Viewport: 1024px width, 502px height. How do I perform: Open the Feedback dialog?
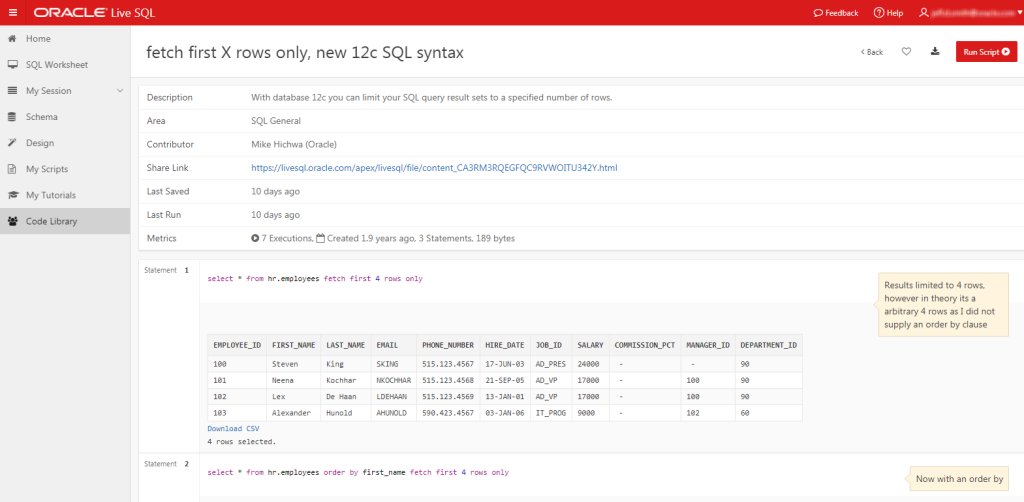tap(836, 12)
